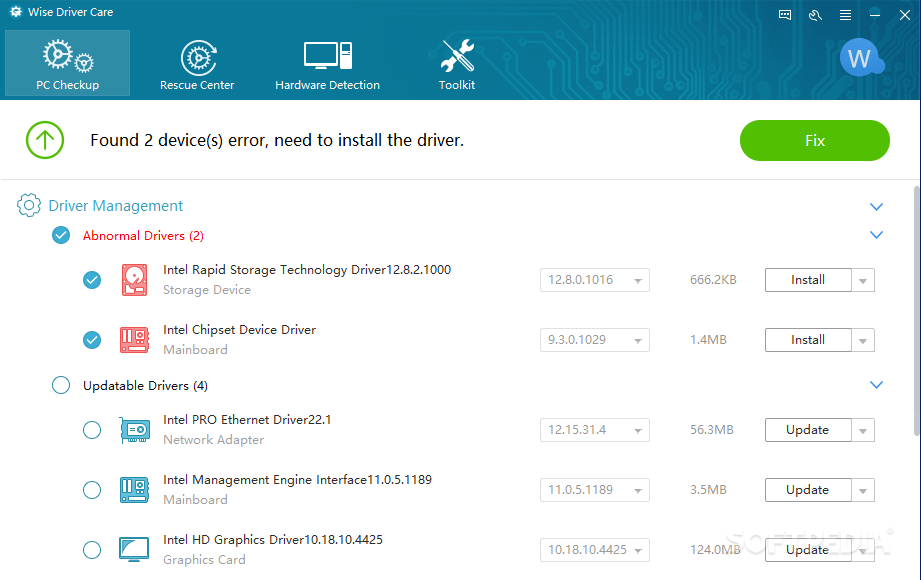The width and height of the screenshot is (921, 580).
Task: Update Intel HD Graphics Driver
Action: tap(808, 550)
